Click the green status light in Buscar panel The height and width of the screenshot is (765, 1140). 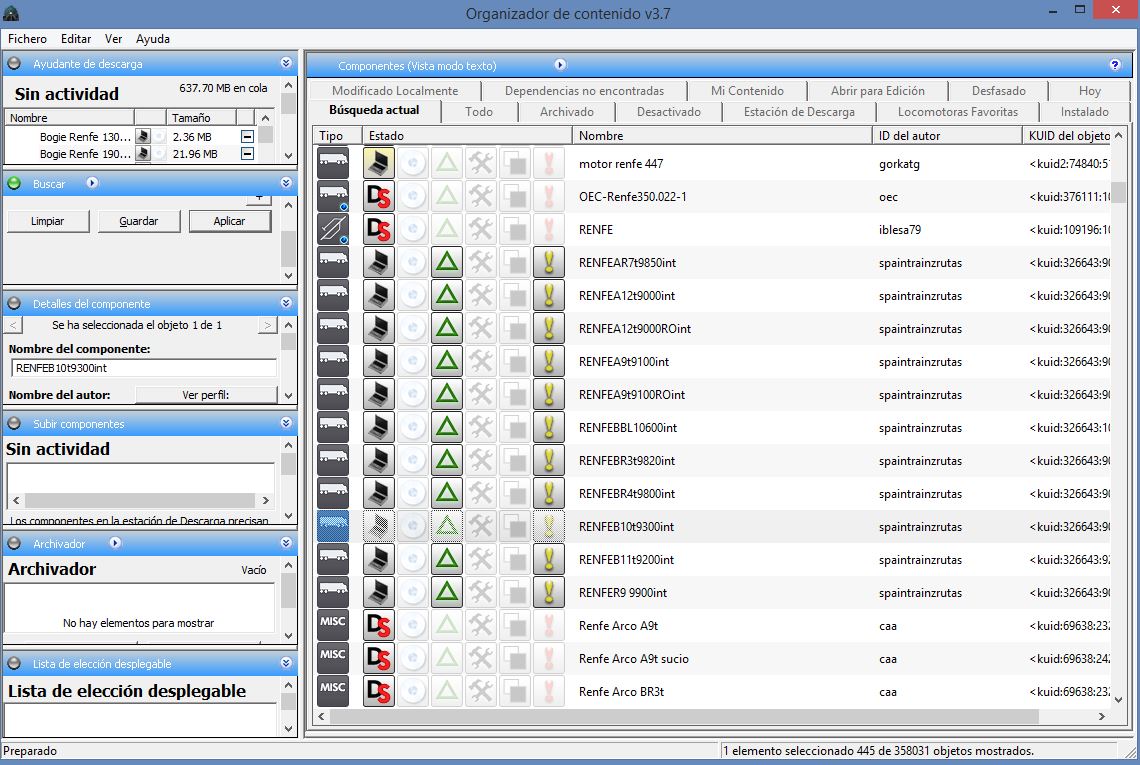tap(14, 184)
